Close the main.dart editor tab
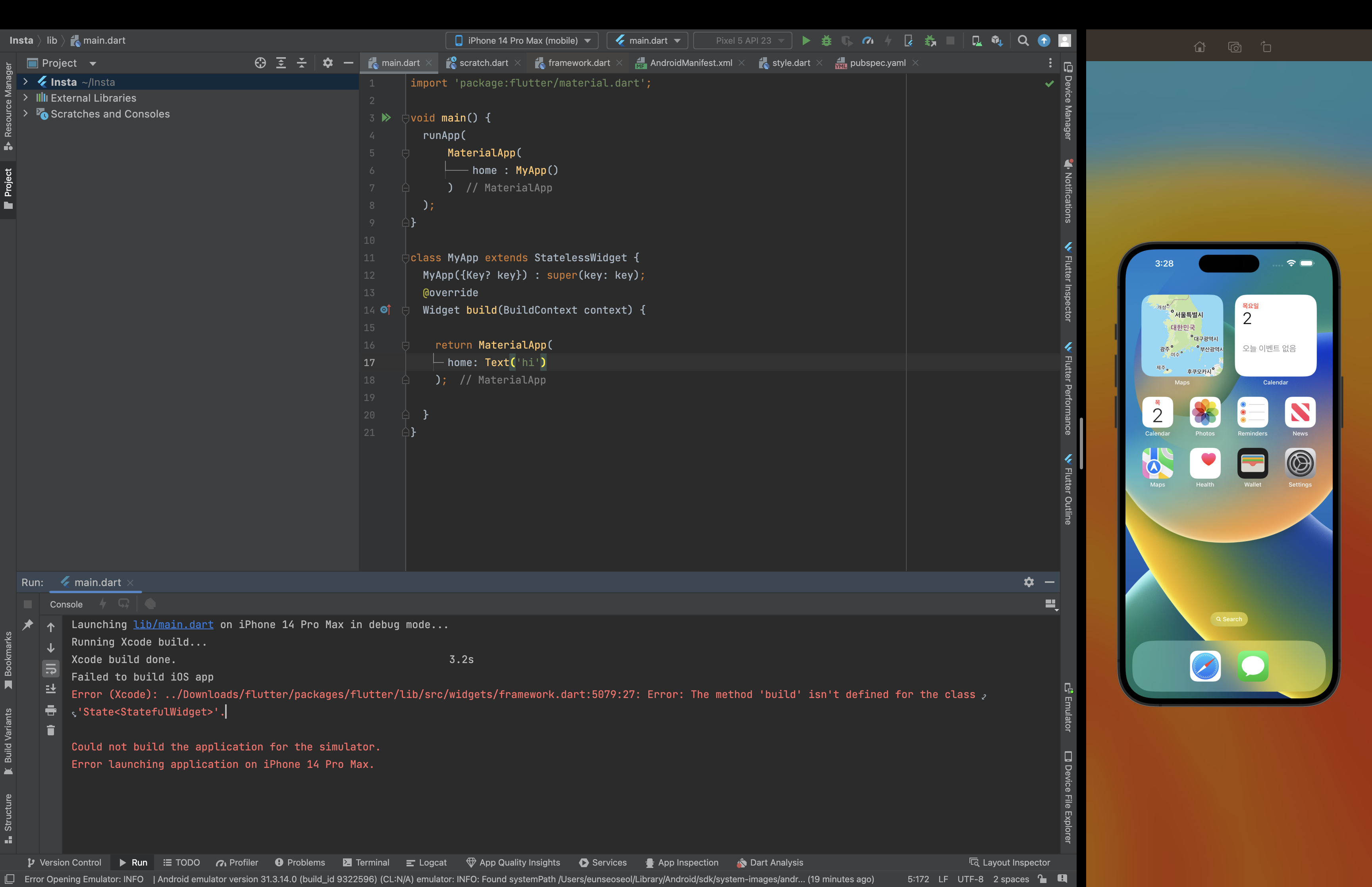The image size is (1372, 887). [x=429, y=63]
